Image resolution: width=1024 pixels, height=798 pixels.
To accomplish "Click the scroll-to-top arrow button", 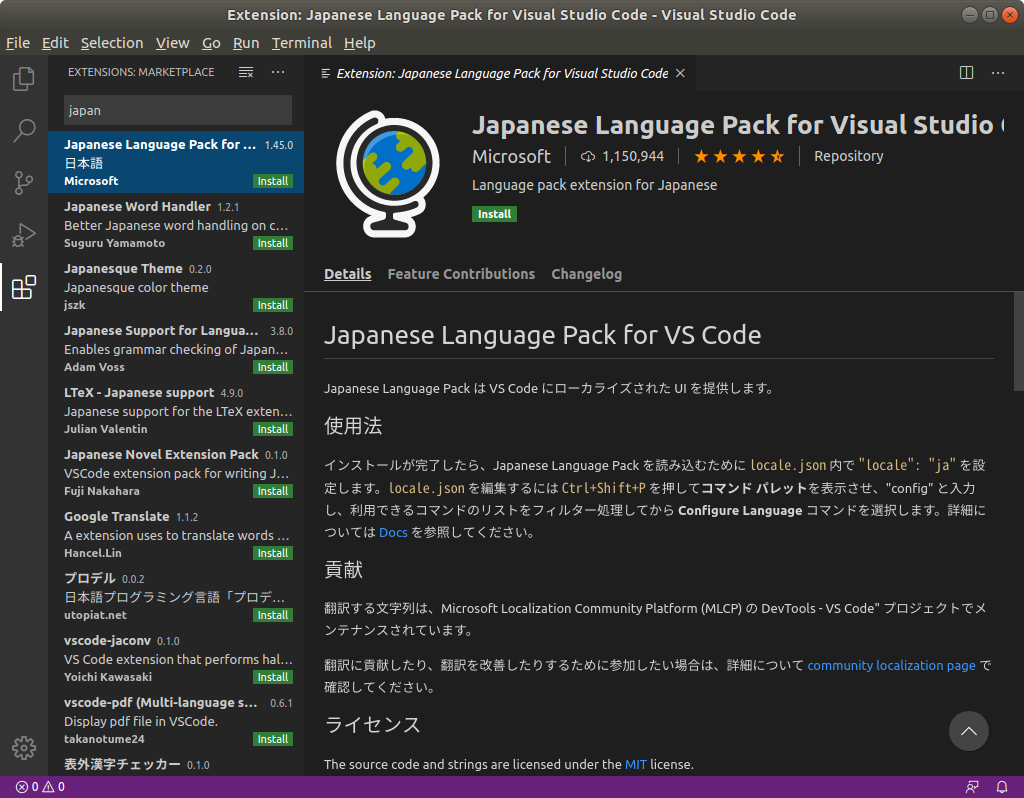I will 968,731.
